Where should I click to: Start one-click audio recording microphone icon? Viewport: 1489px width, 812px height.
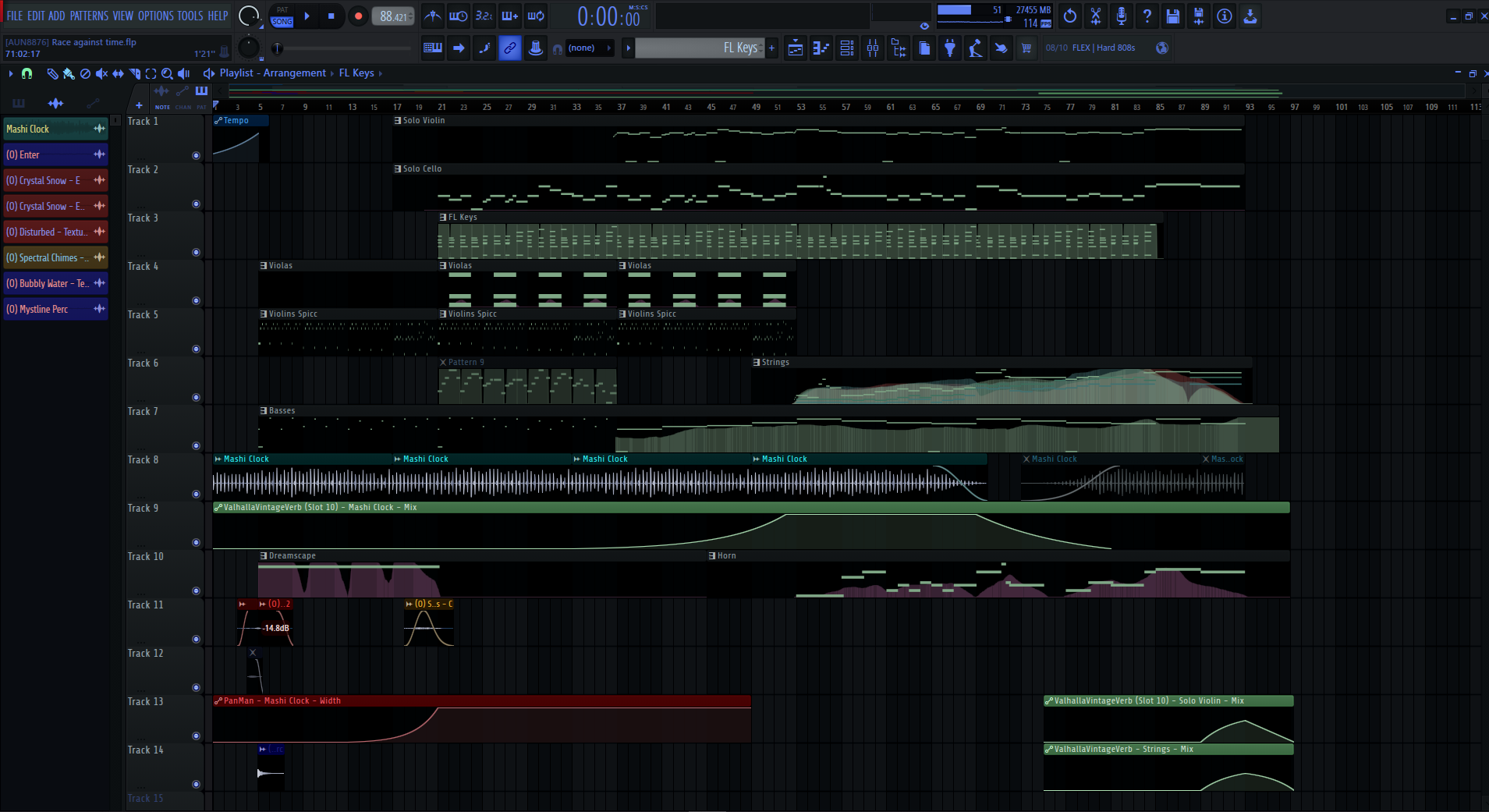(x=1122, y=16)
